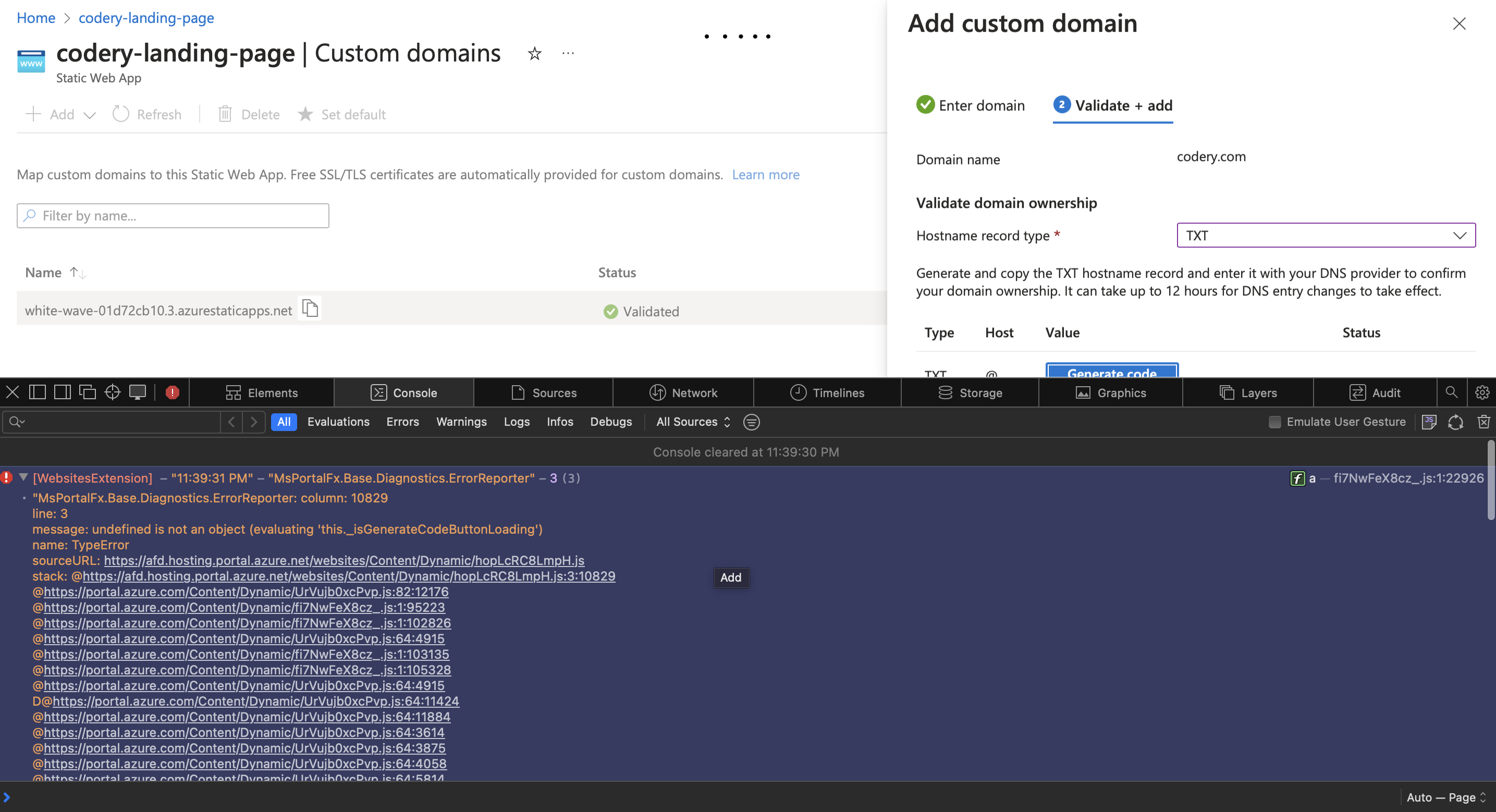The height and width of the screenshot is (812, 1496).
Task: Select the Validate + add step
Action: [x=1113, y=105]
